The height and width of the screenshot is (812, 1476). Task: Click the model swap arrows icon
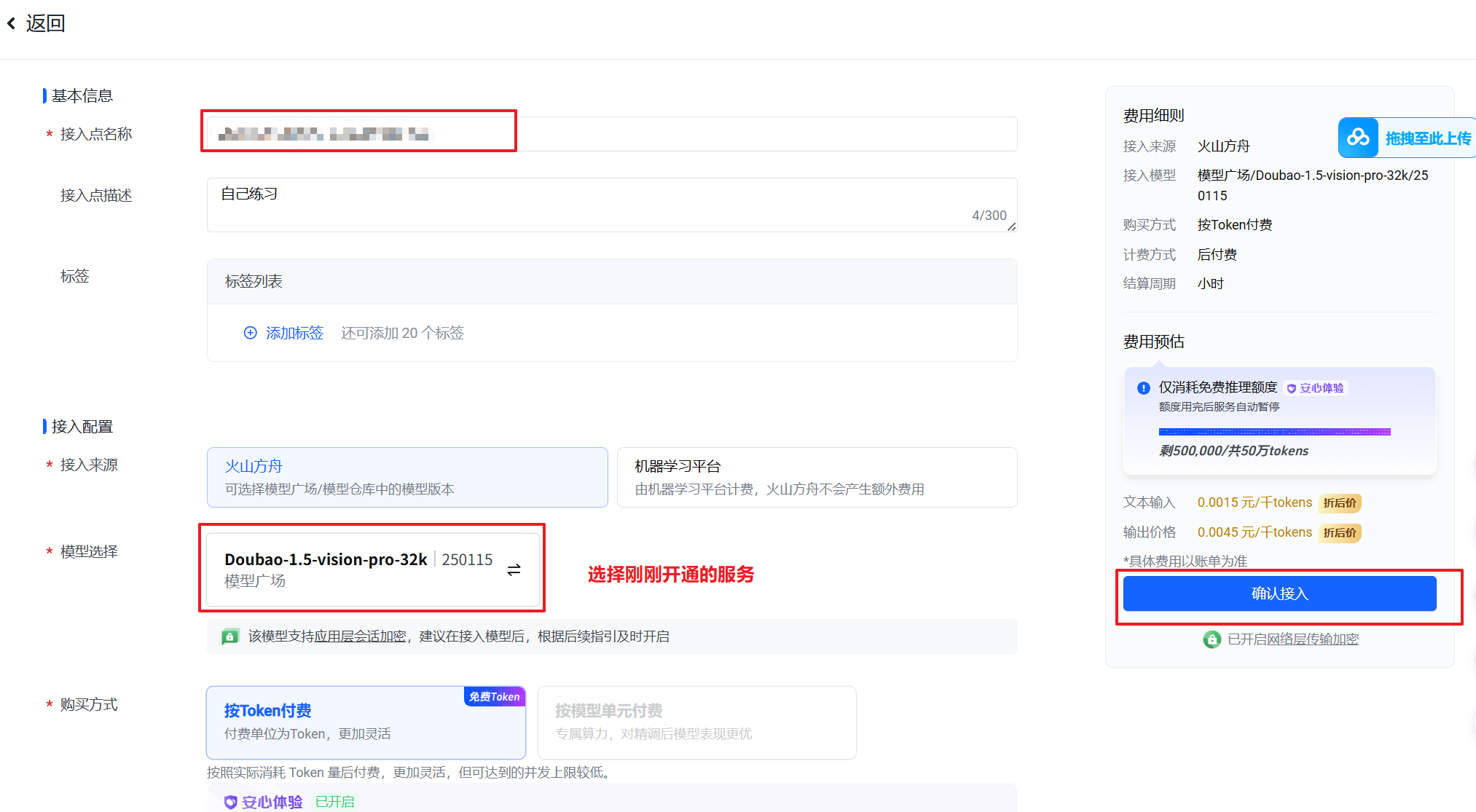[514, 569]
